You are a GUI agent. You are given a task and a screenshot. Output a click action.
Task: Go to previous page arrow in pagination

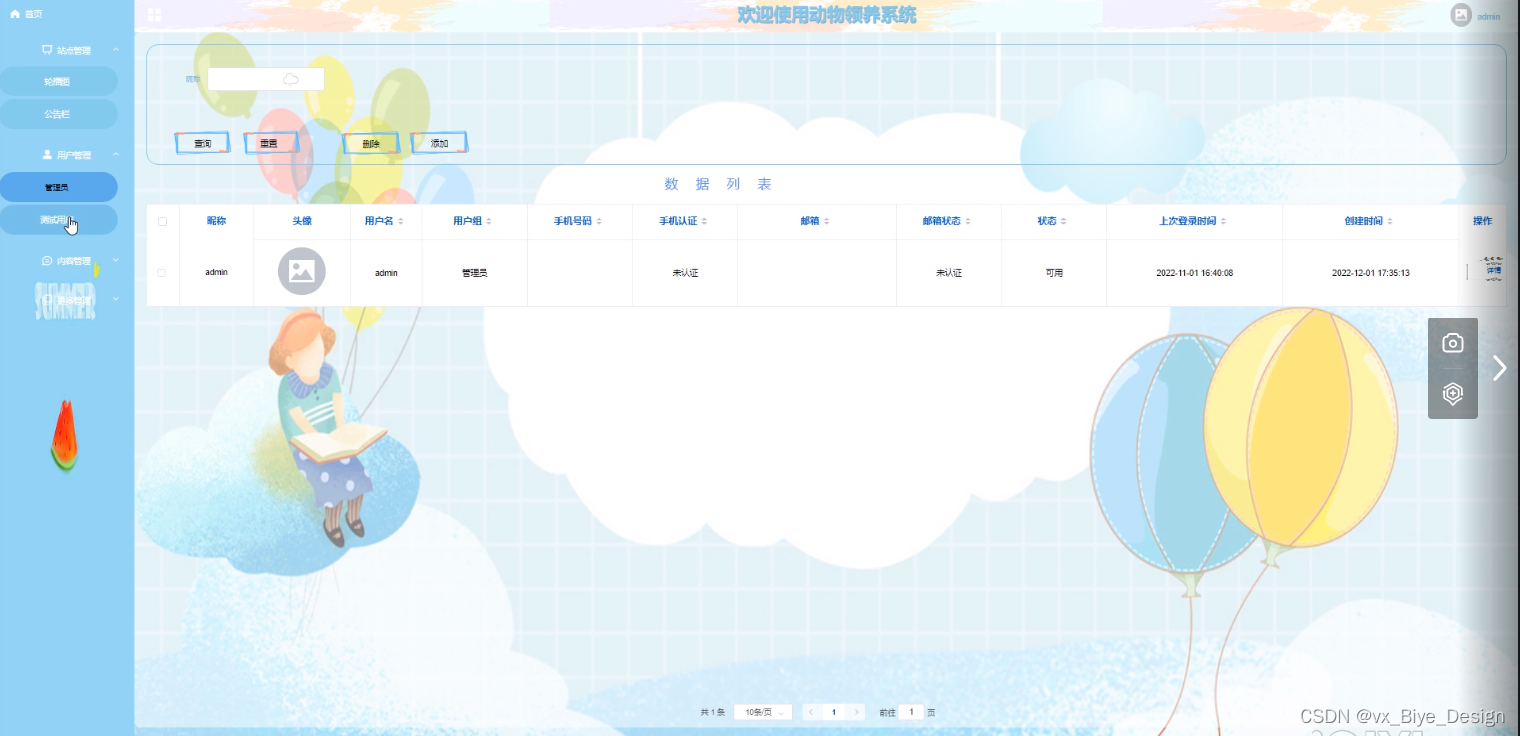811,713
